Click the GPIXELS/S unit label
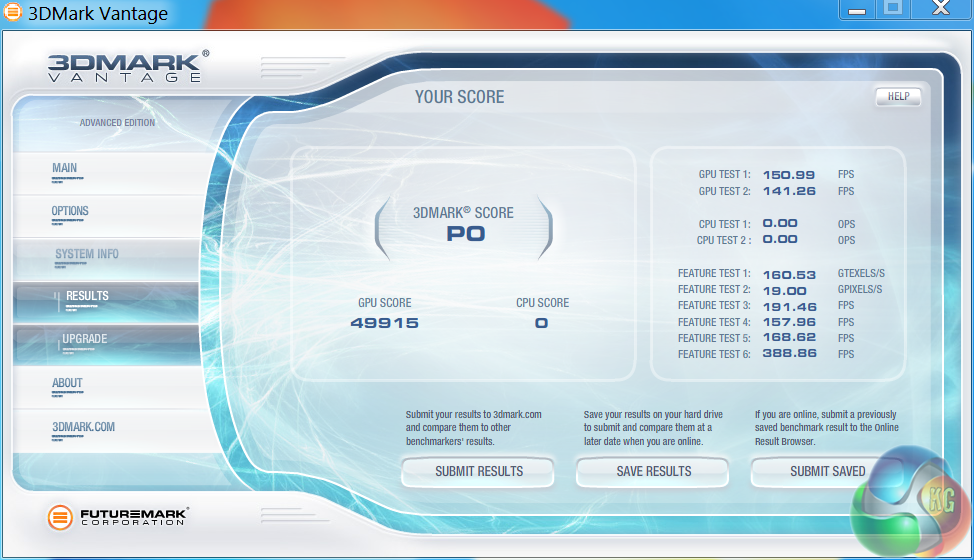 pyautogui.click(x=860, y=289)
